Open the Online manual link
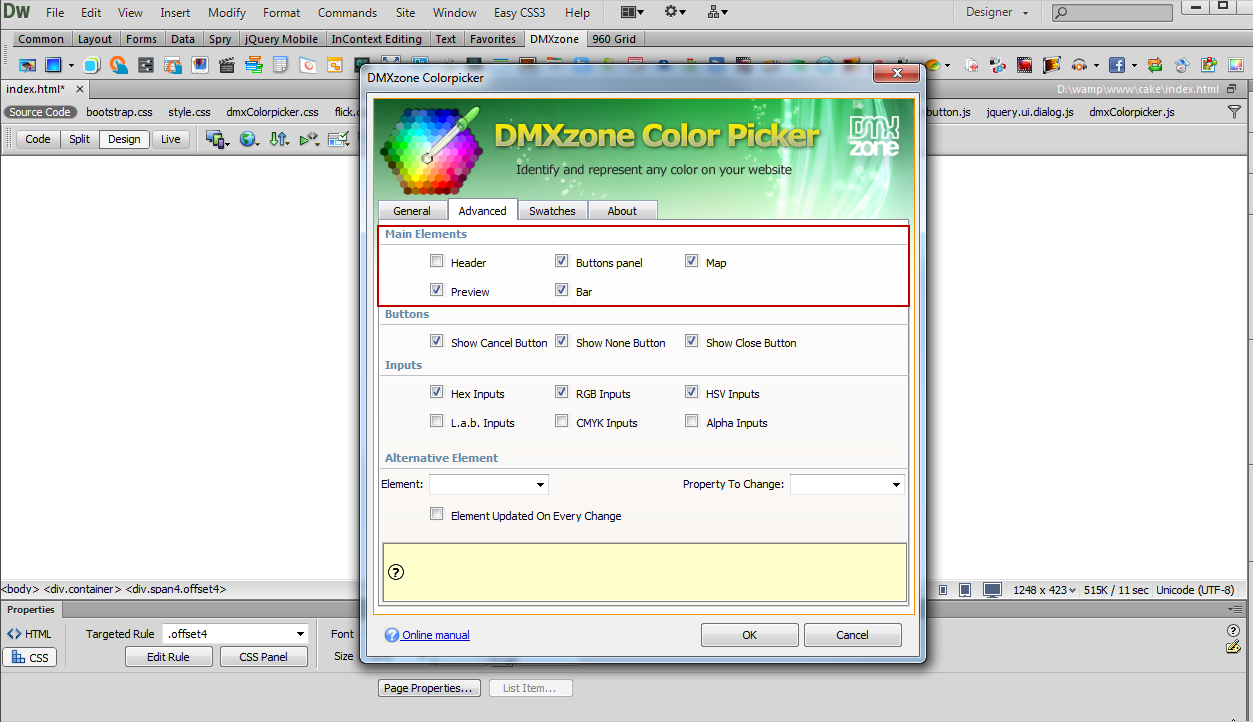This screenshot has height=722, width=1253. point(436,635)
